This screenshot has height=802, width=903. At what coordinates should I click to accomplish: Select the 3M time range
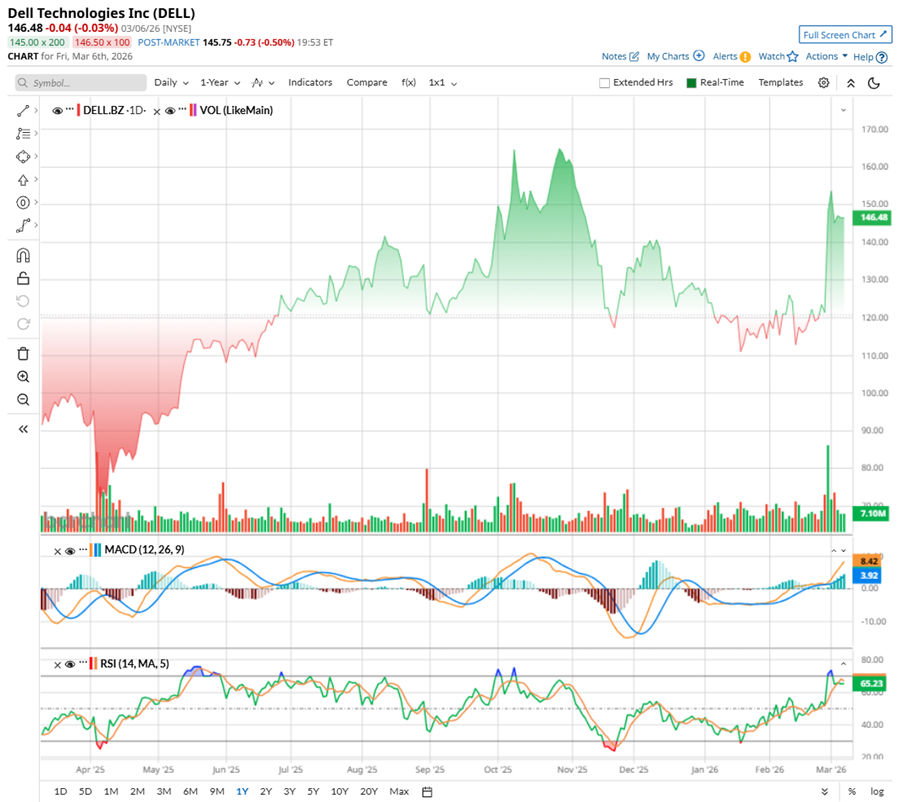point(164,791)
